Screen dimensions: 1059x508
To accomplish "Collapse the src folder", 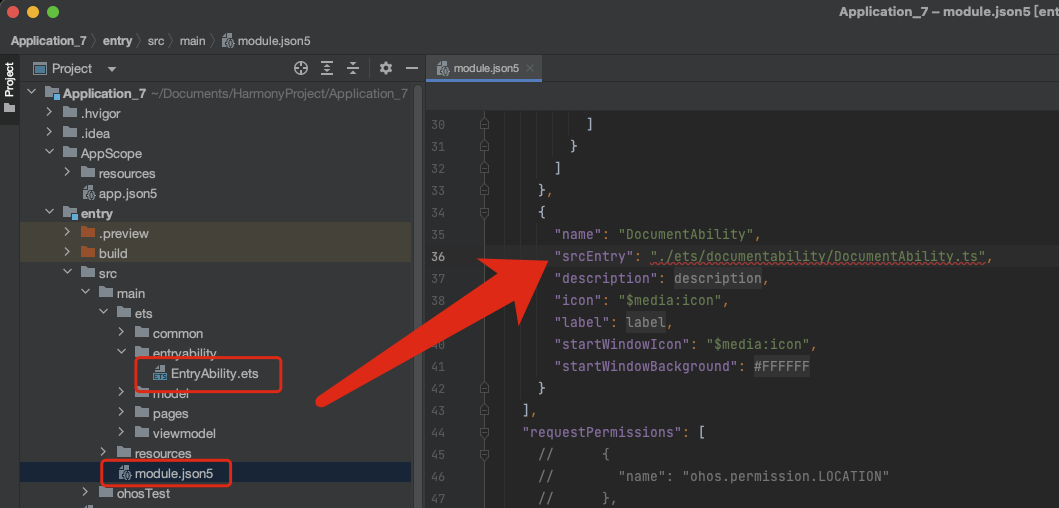I will point(67,274).
